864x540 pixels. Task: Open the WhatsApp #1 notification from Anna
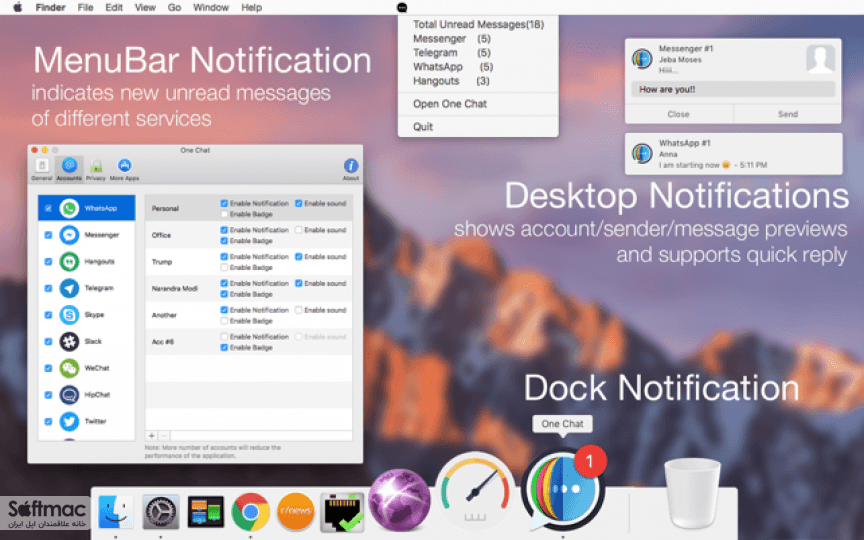pyautogui.click(x=733, y=154)
